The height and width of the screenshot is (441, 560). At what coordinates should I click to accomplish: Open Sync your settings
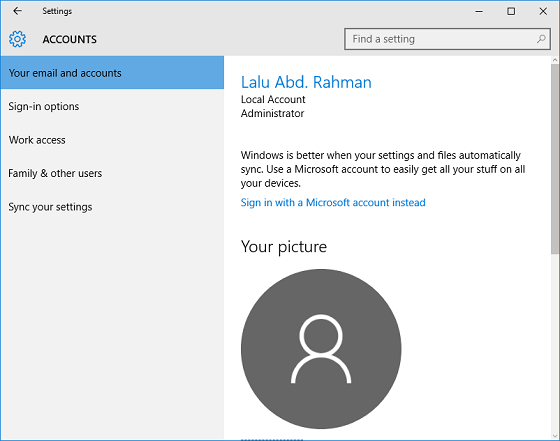[112, 207]
